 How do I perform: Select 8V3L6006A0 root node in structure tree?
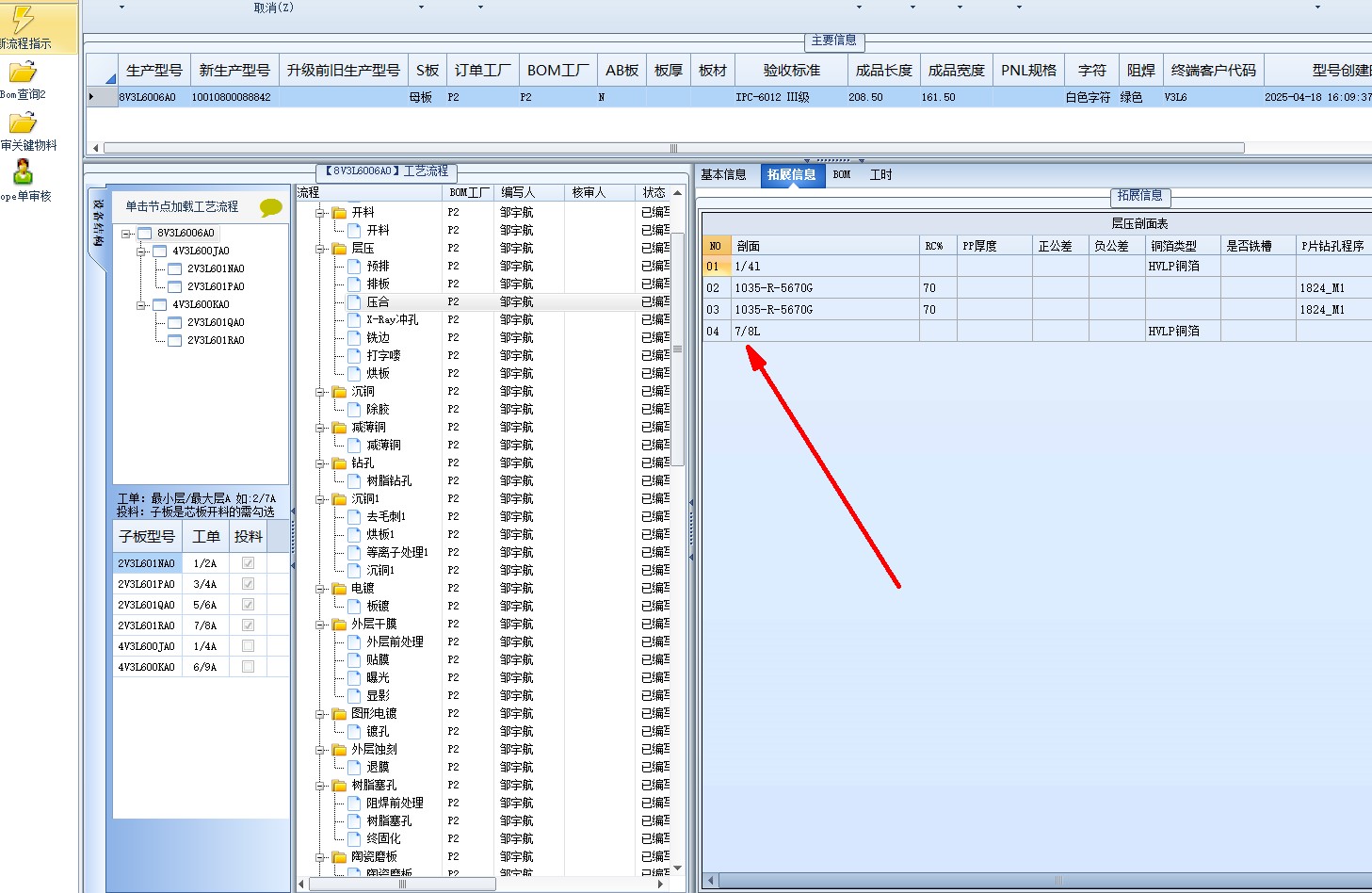186,233
